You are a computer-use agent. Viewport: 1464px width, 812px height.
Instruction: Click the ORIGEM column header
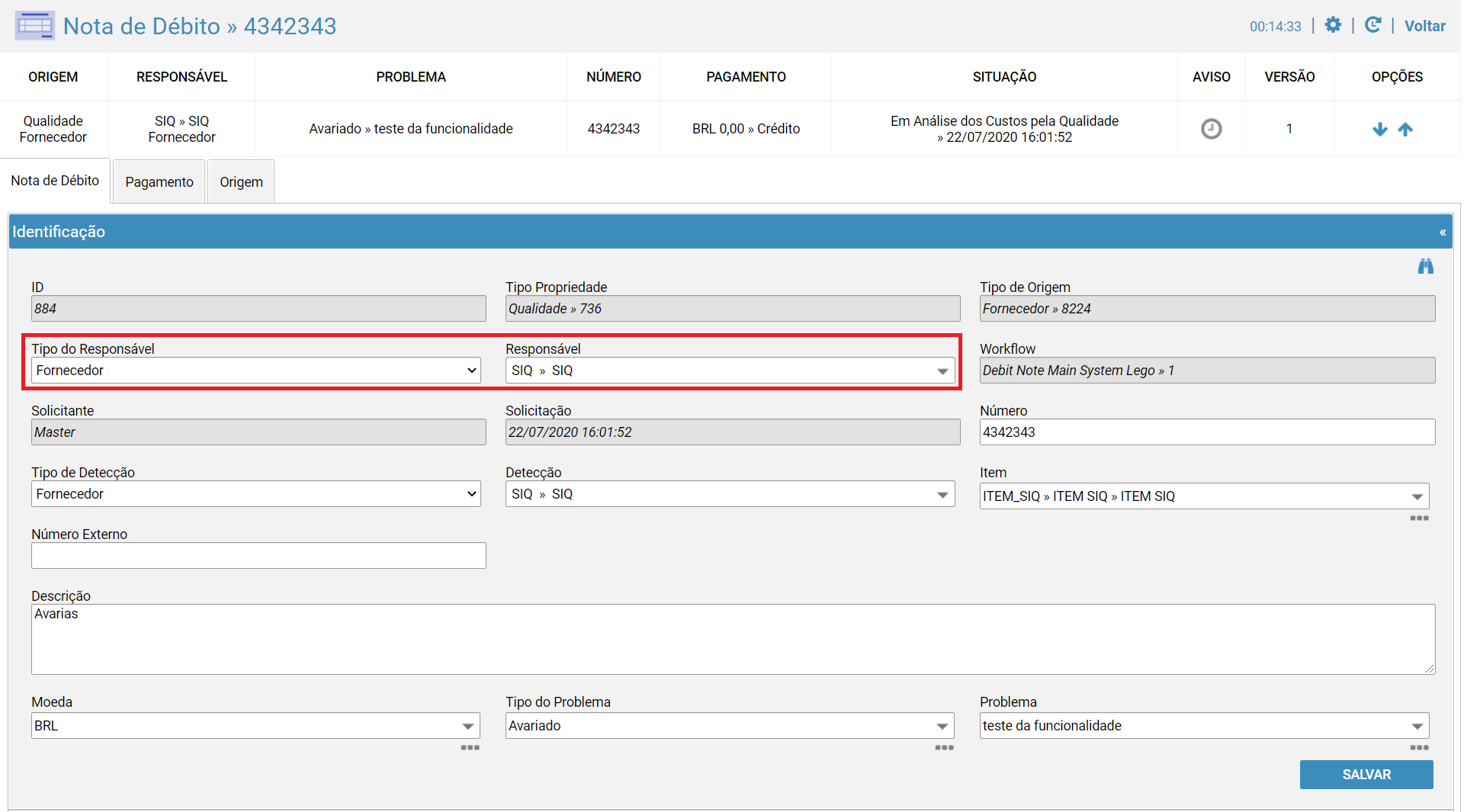(x=53, y=77)
